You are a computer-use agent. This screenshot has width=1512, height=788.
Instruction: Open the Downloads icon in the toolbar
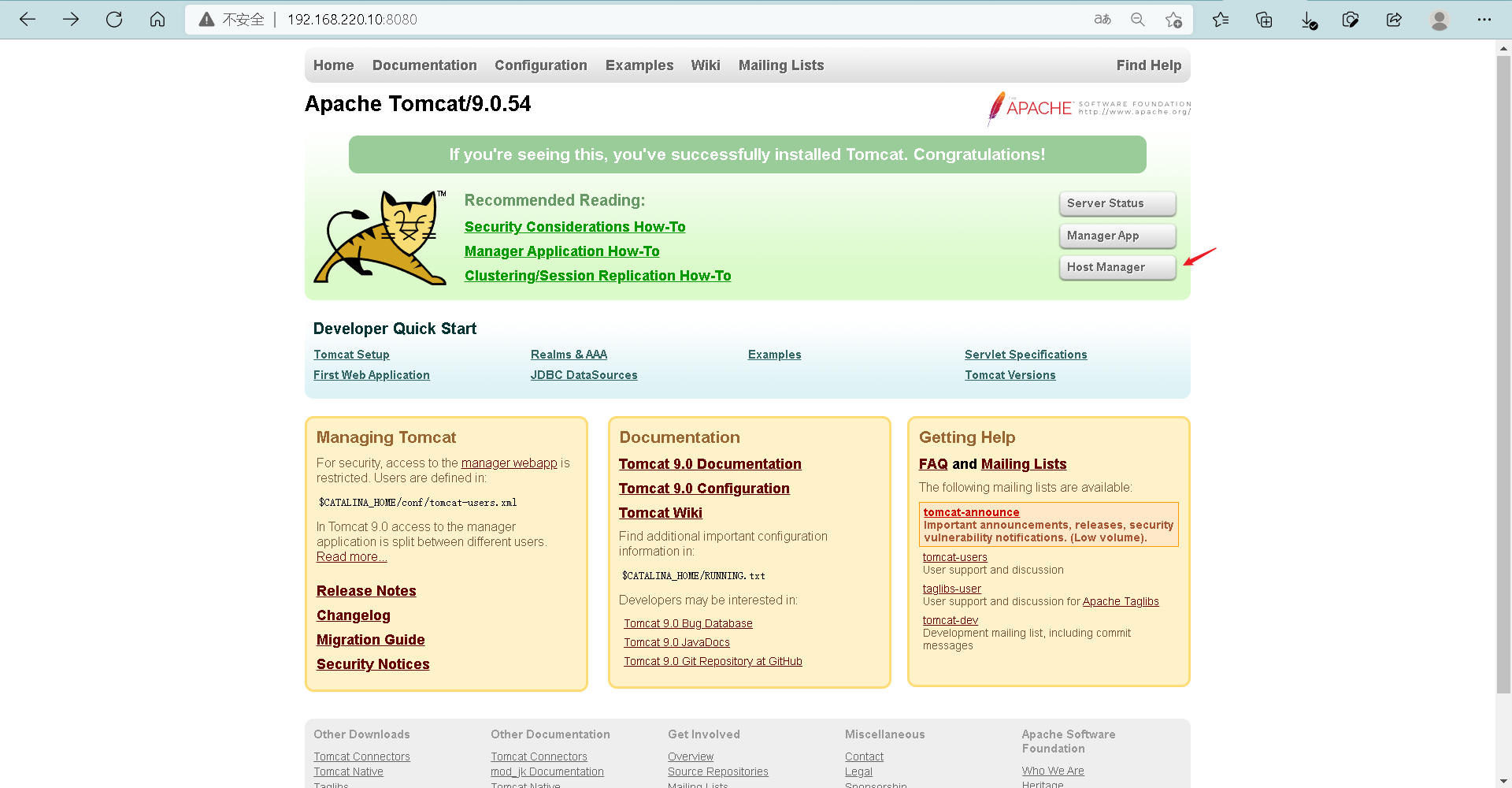(x=1307, y=20)
